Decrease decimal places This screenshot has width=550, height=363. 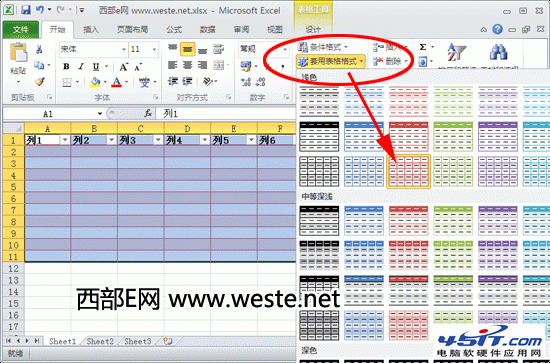tap(260, 82)
